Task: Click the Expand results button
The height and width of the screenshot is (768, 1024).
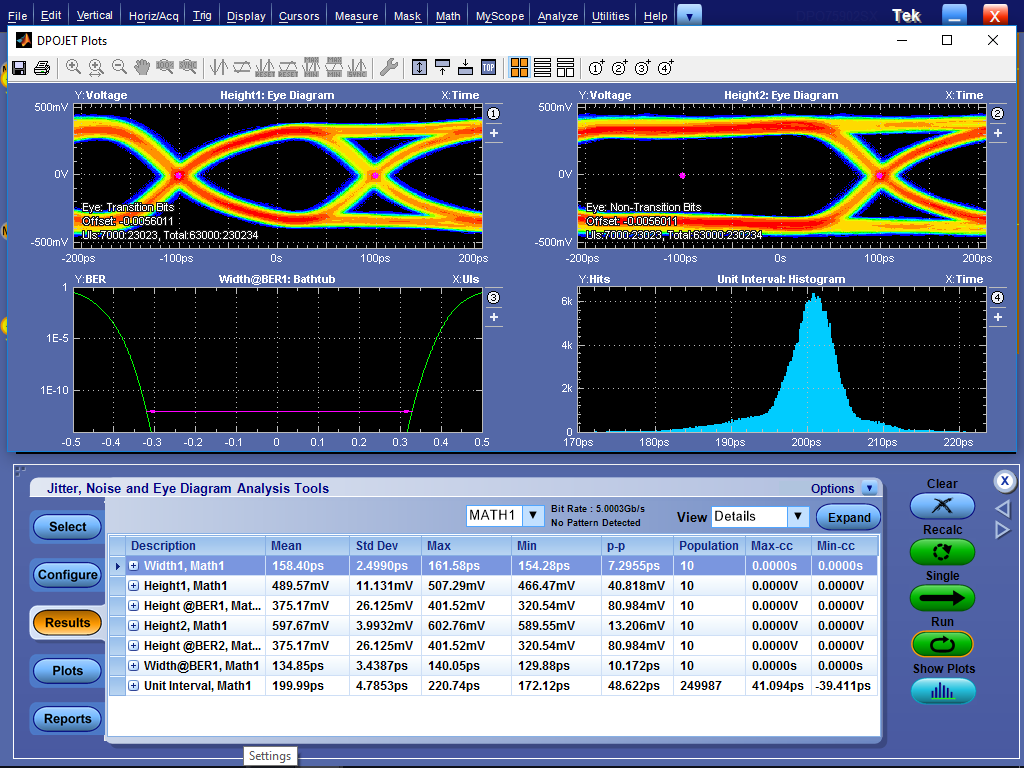Action: tap(848, 517)
